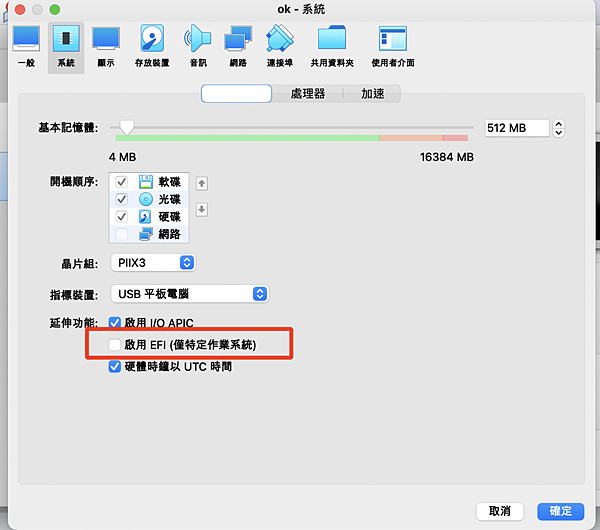Move selected boot device down

[202, 209]
